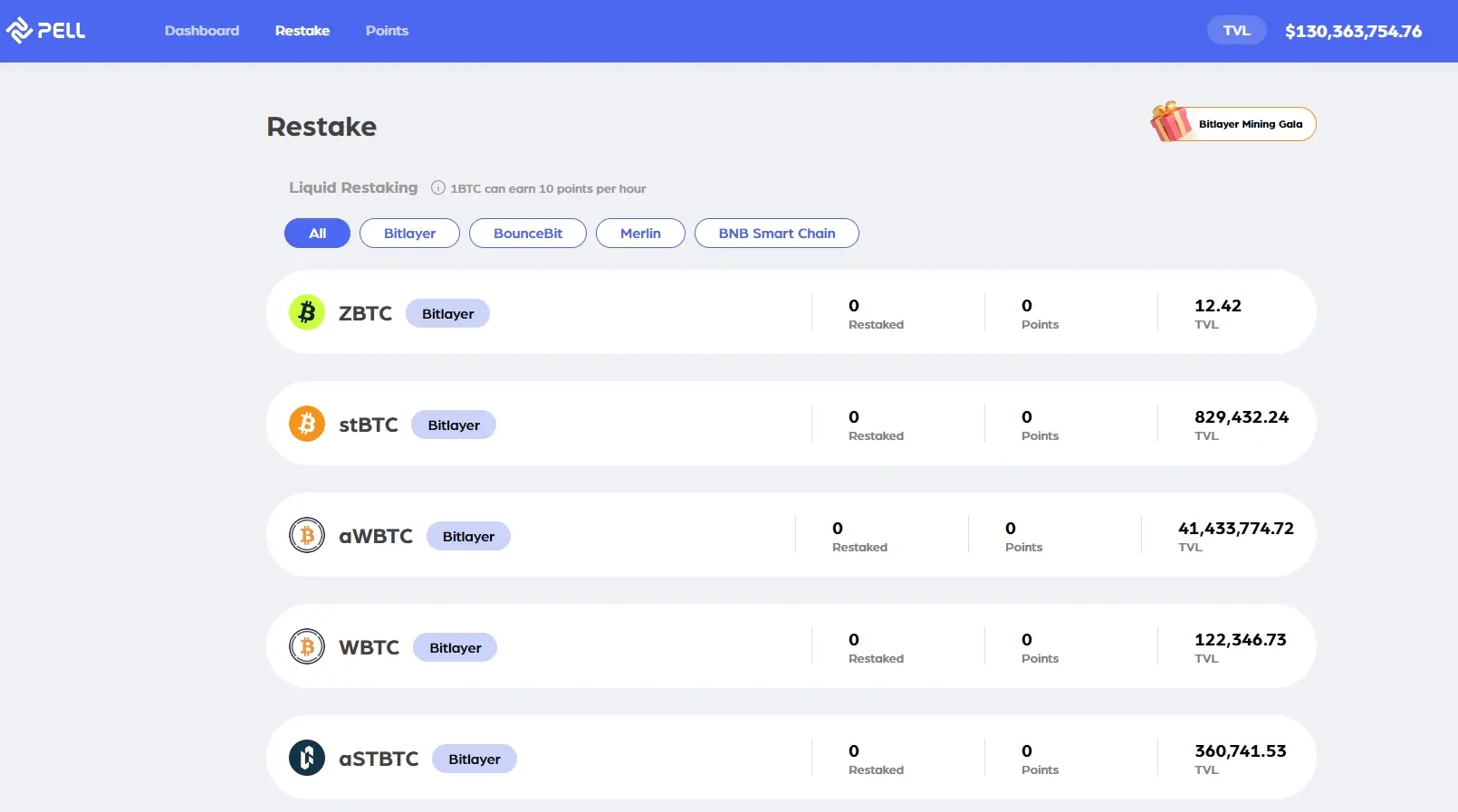Click the ZBTC green bitcoin icon
This screenshot has width=1458, height=812.
pos(307,313)
